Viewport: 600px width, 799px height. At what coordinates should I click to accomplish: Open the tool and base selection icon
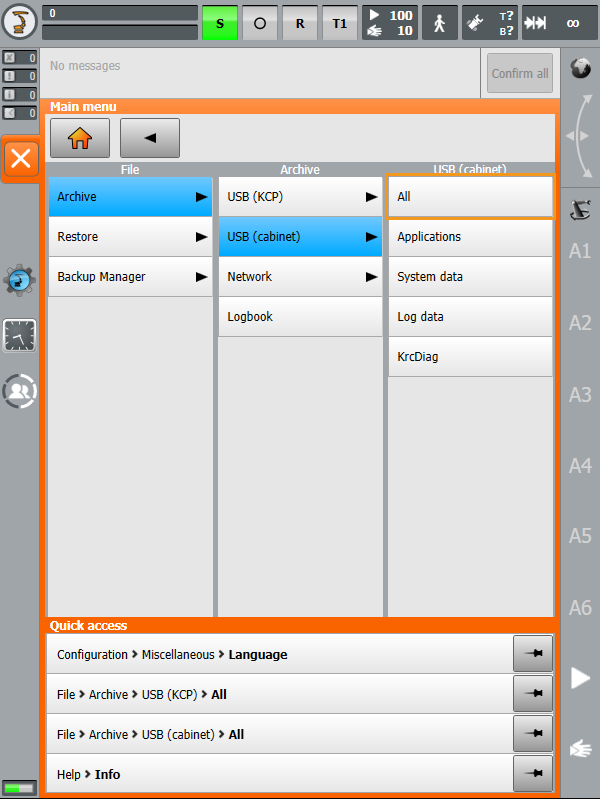pos(489,23)
